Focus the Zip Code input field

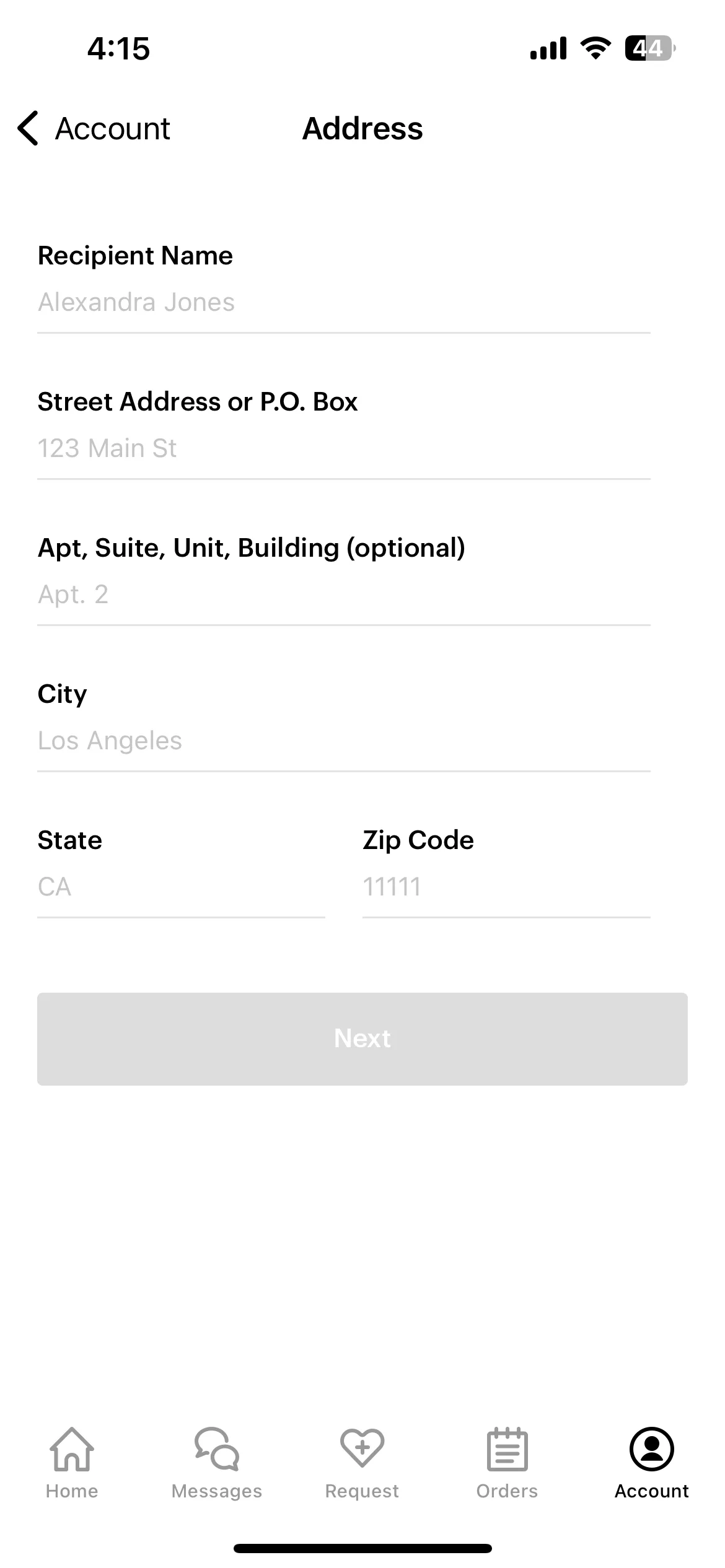[506, 887]
